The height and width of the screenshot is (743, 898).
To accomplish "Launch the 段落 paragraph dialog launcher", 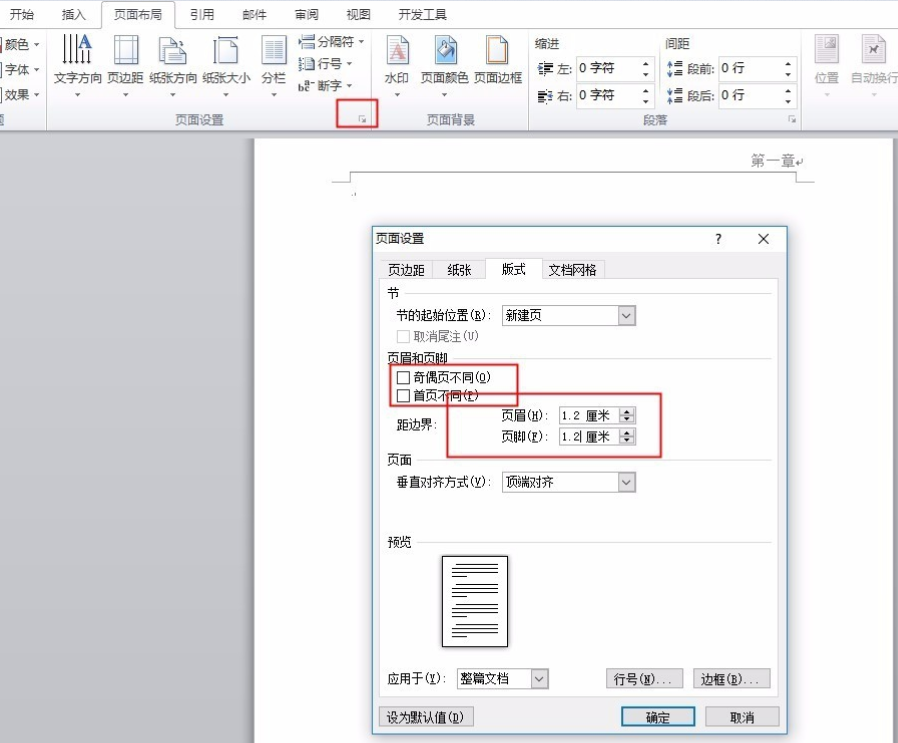I will [x=792, y=119].
